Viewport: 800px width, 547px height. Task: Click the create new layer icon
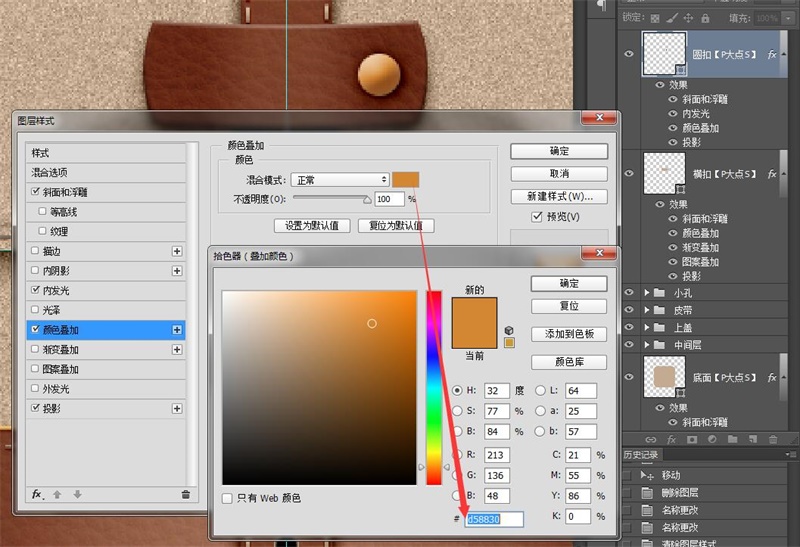click(753, 439)
